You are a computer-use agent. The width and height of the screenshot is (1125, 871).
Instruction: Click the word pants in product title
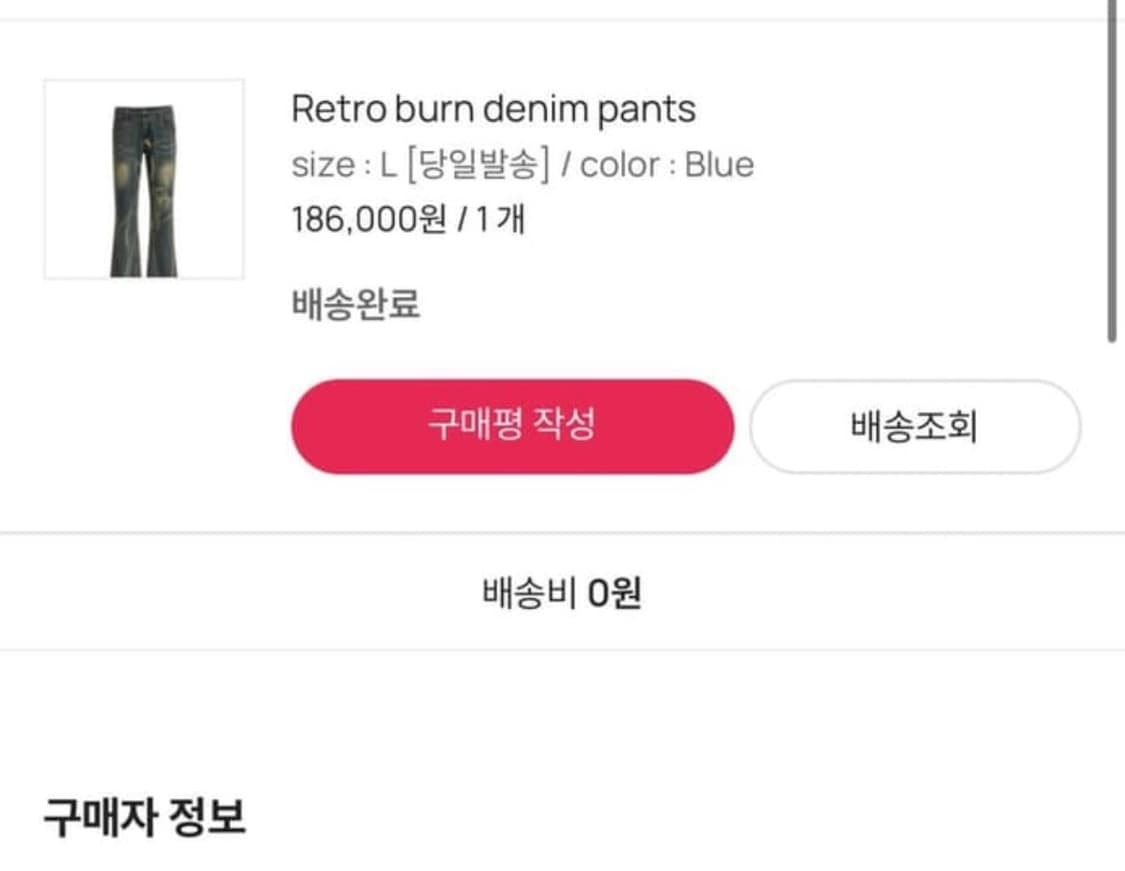(646, 109)
